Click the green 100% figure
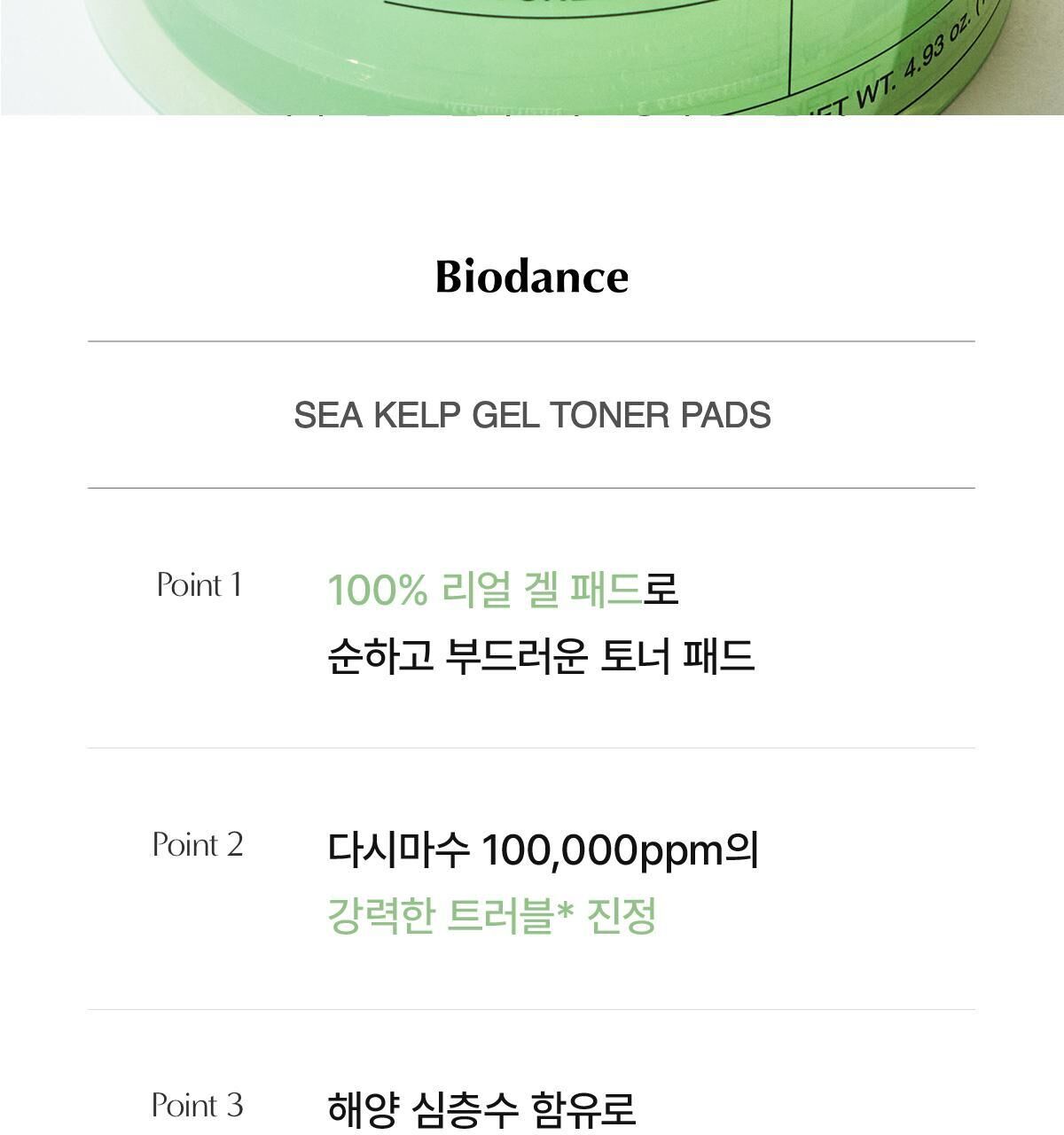 (378, 590)
